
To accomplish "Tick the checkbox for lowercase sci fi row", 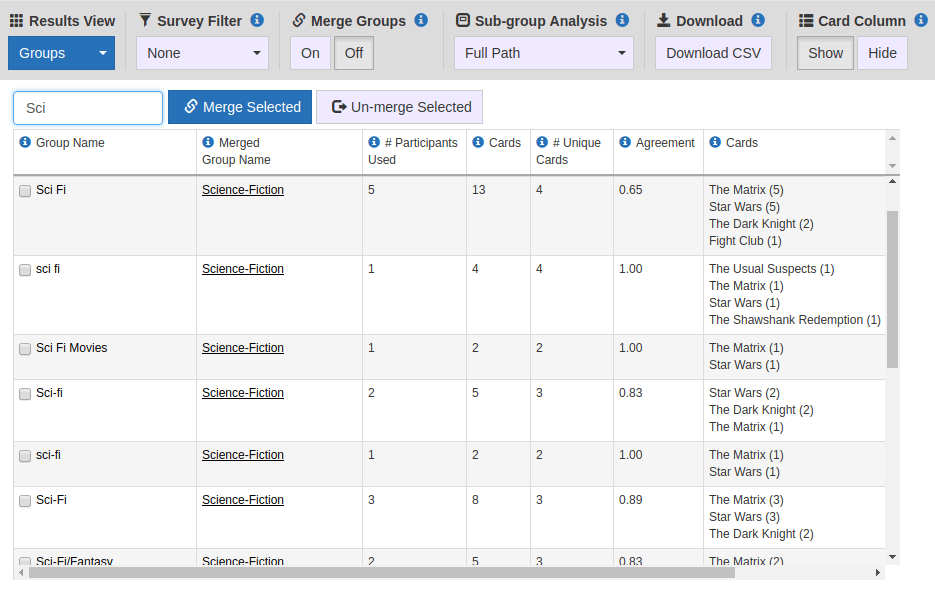I will [25, 270].
